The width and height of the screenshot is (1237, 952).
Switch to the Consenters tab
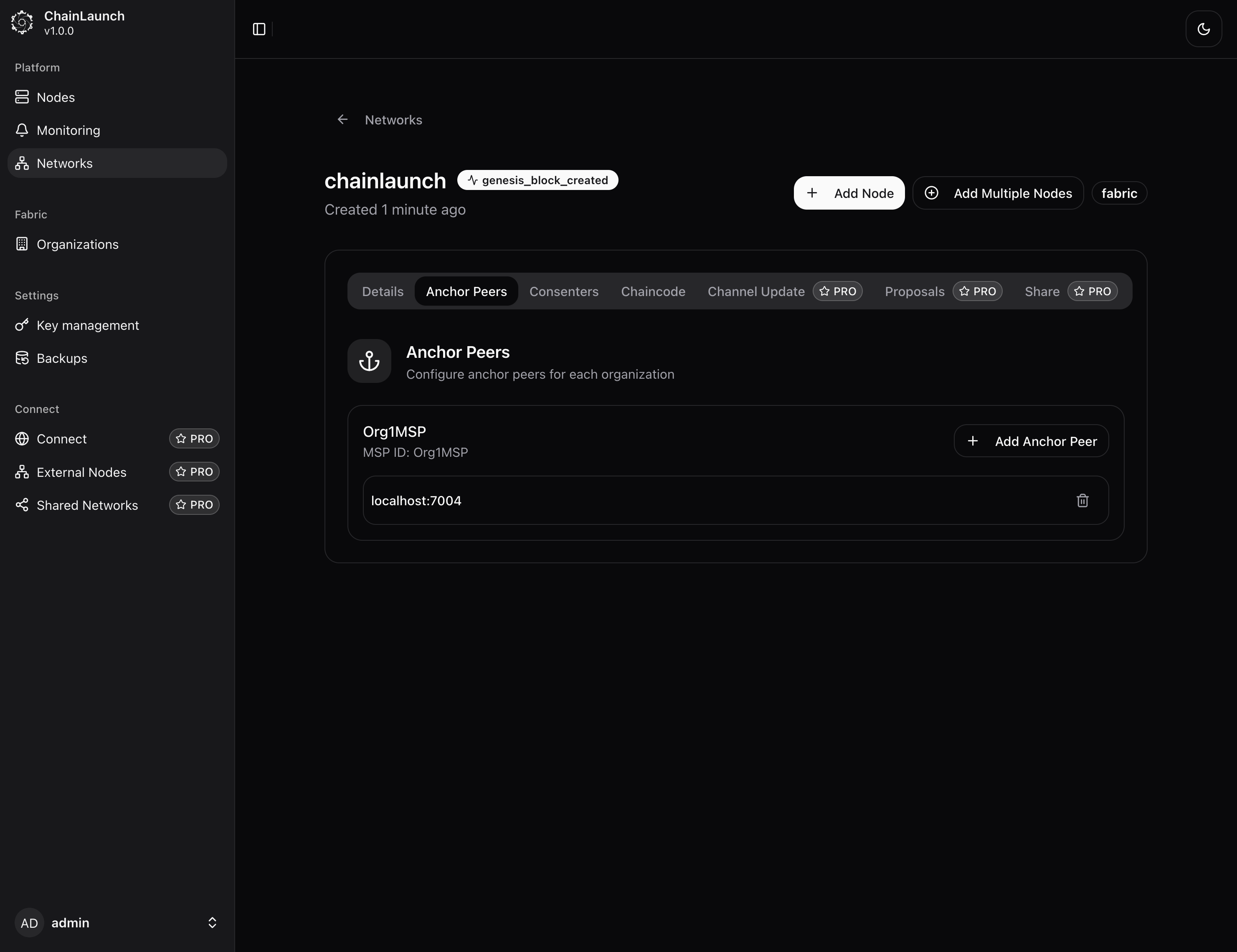click(x=563, y=292)
